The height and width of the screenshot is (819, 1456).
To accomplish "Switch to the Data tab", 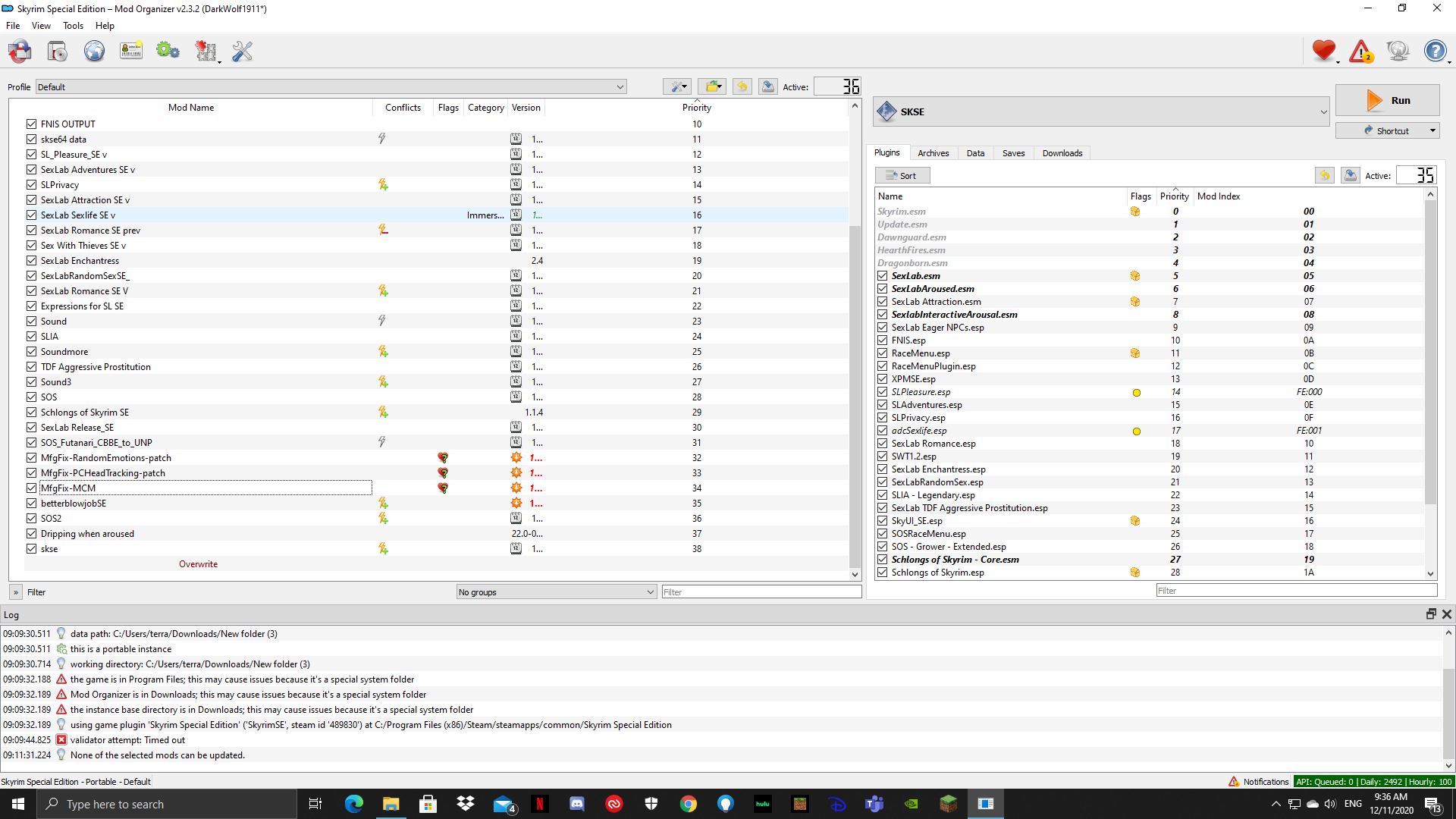I will tap(975, 153).
